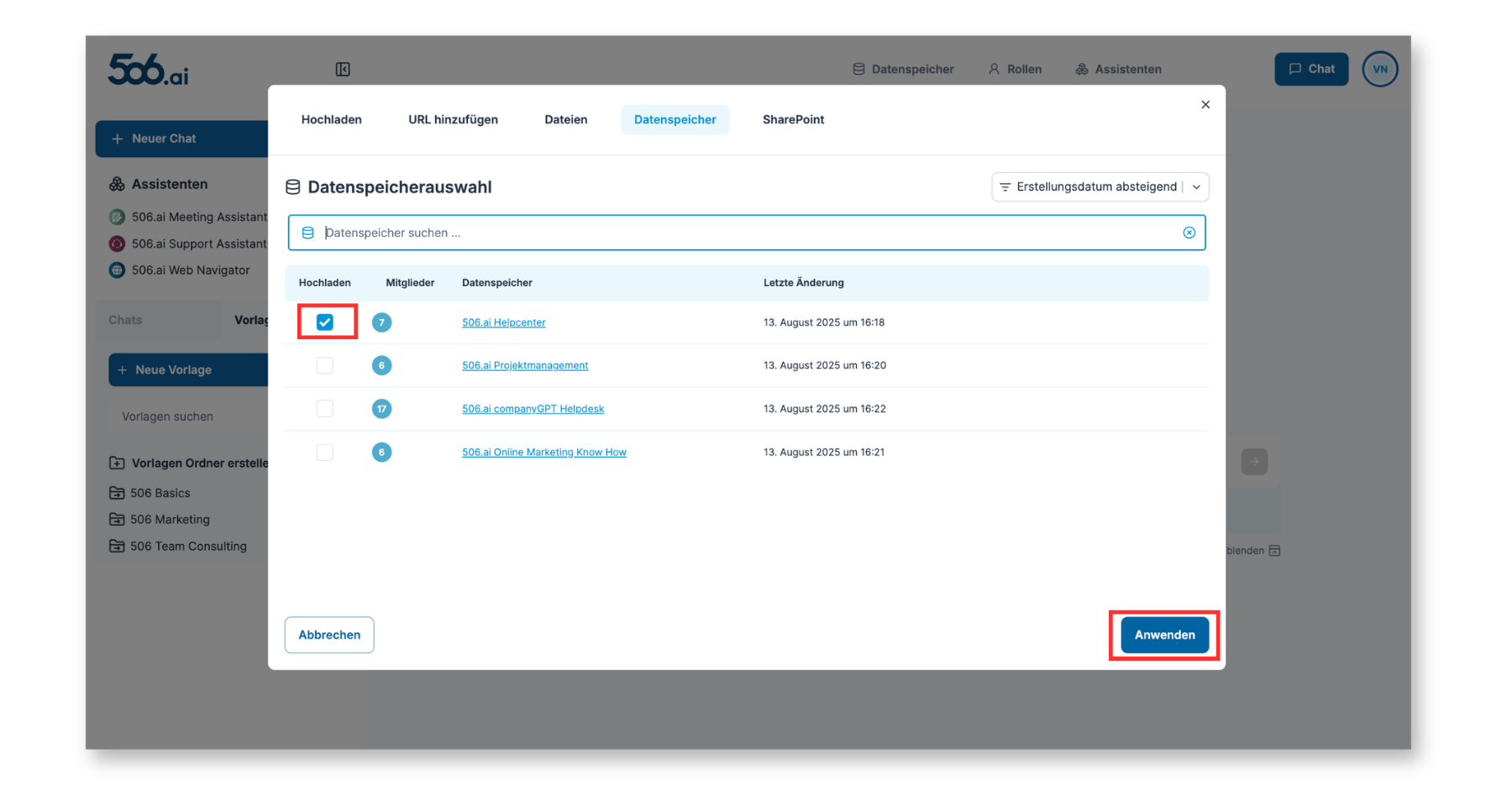Click the Neue Vorlage button
This screenshot has height=806, width=1512.
tap(189, 369)
